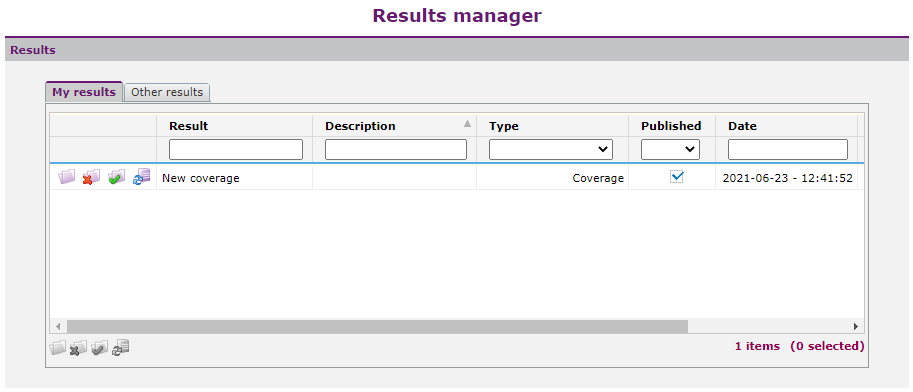Sort by the Result column header
This screenshot has width=913, height=392.
click(189, 126)
